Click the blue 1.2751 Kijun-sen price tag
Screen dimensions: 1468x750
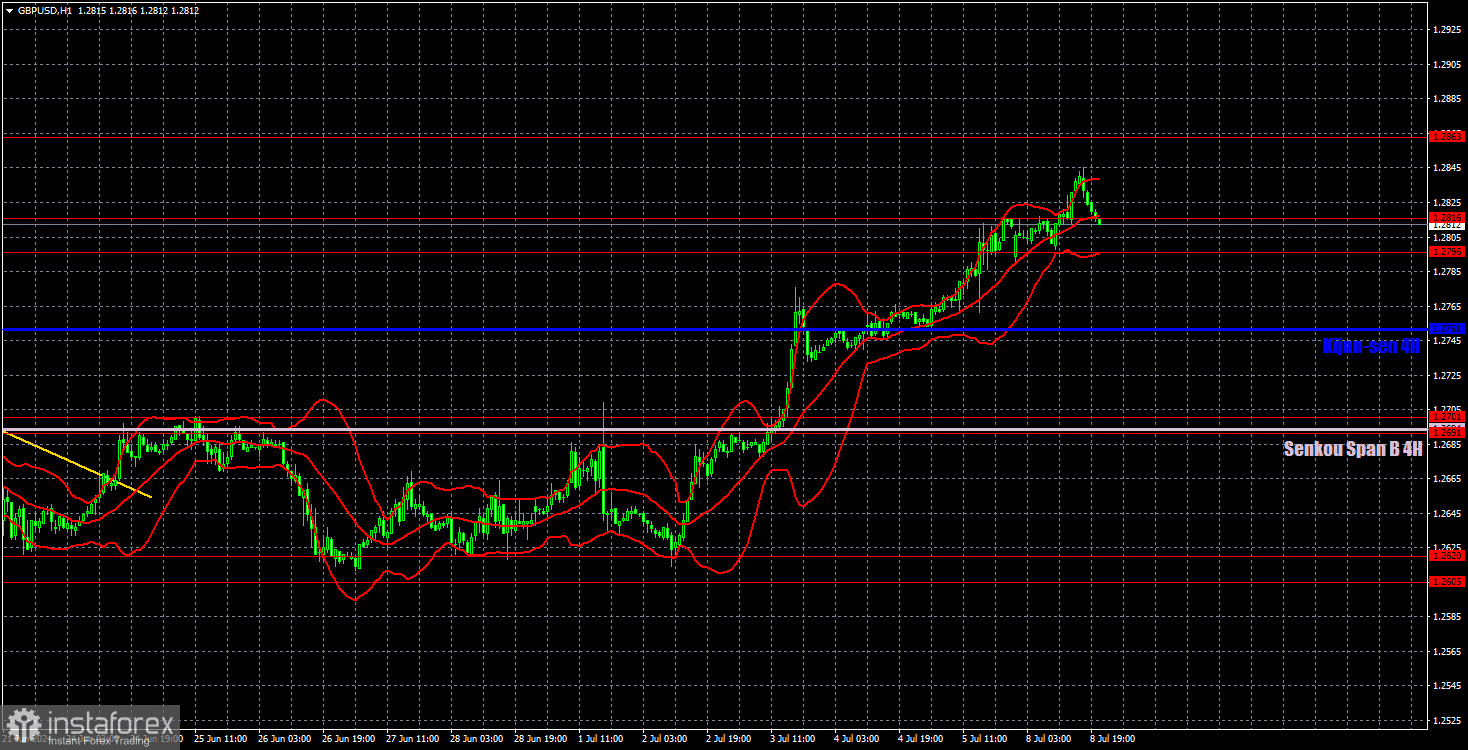(1446, 329)
